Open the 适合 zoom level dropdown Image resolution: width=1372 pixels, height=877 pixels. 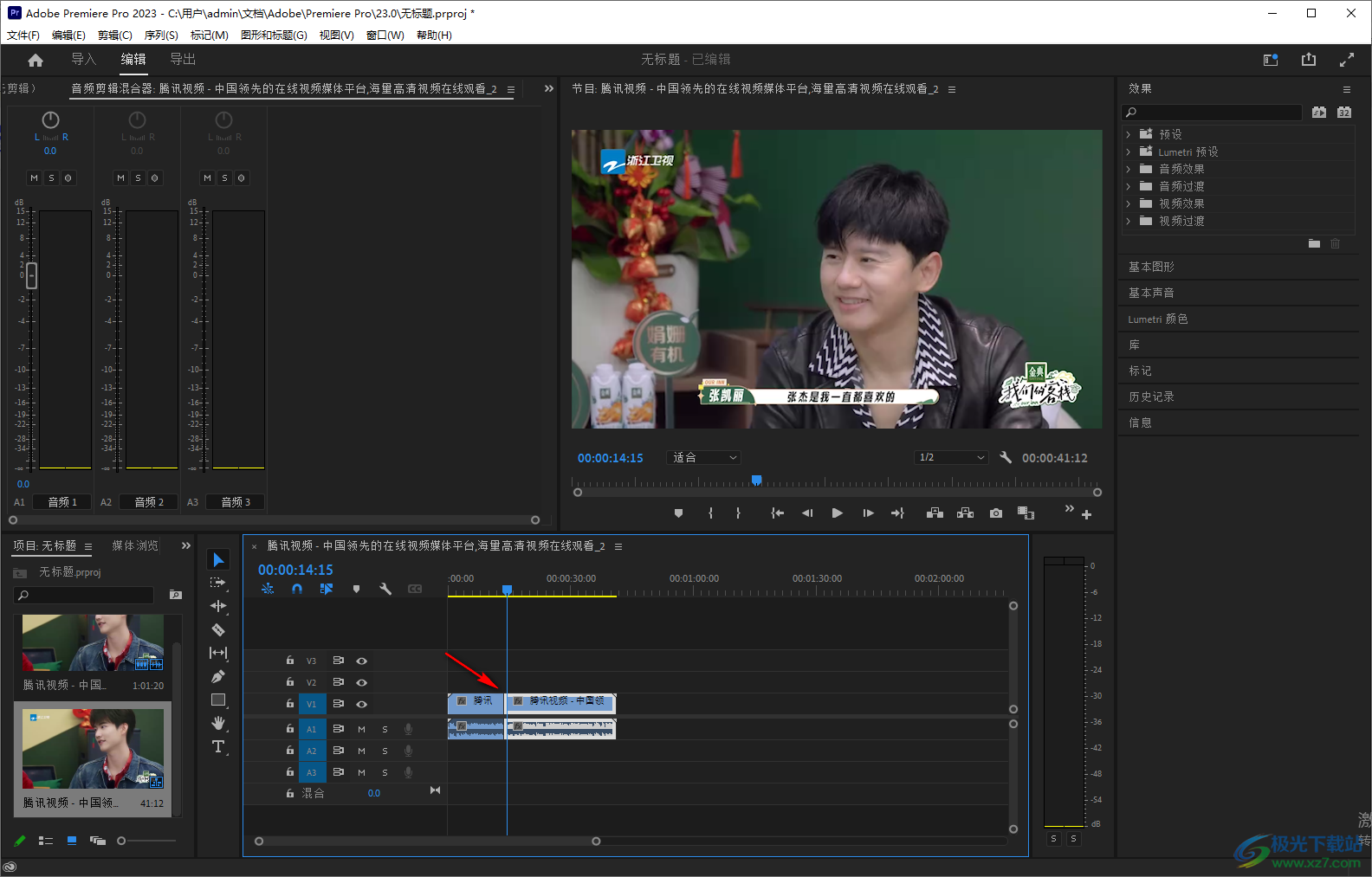click(x=703, y=457)
